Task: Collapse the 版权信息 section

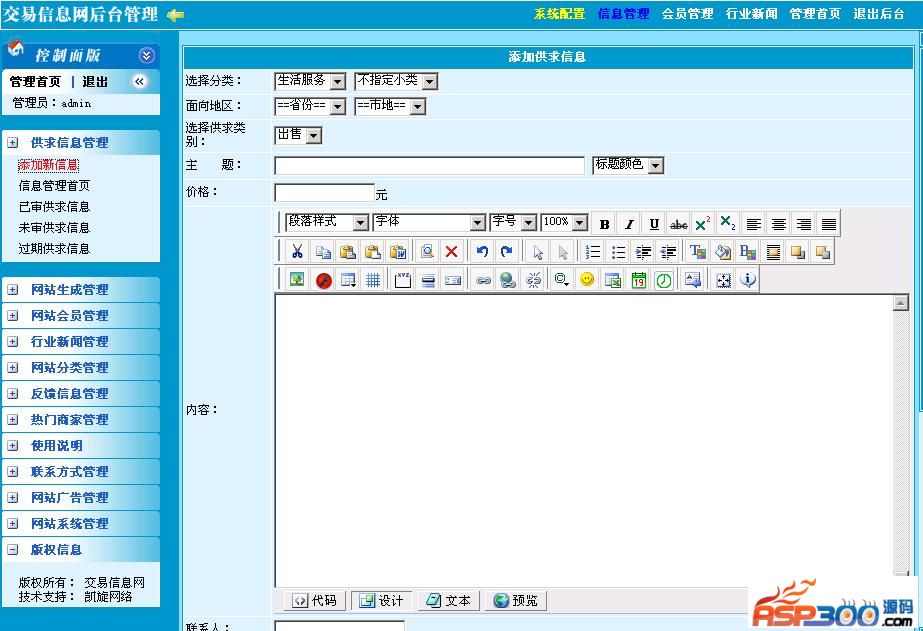Action: 12,550
